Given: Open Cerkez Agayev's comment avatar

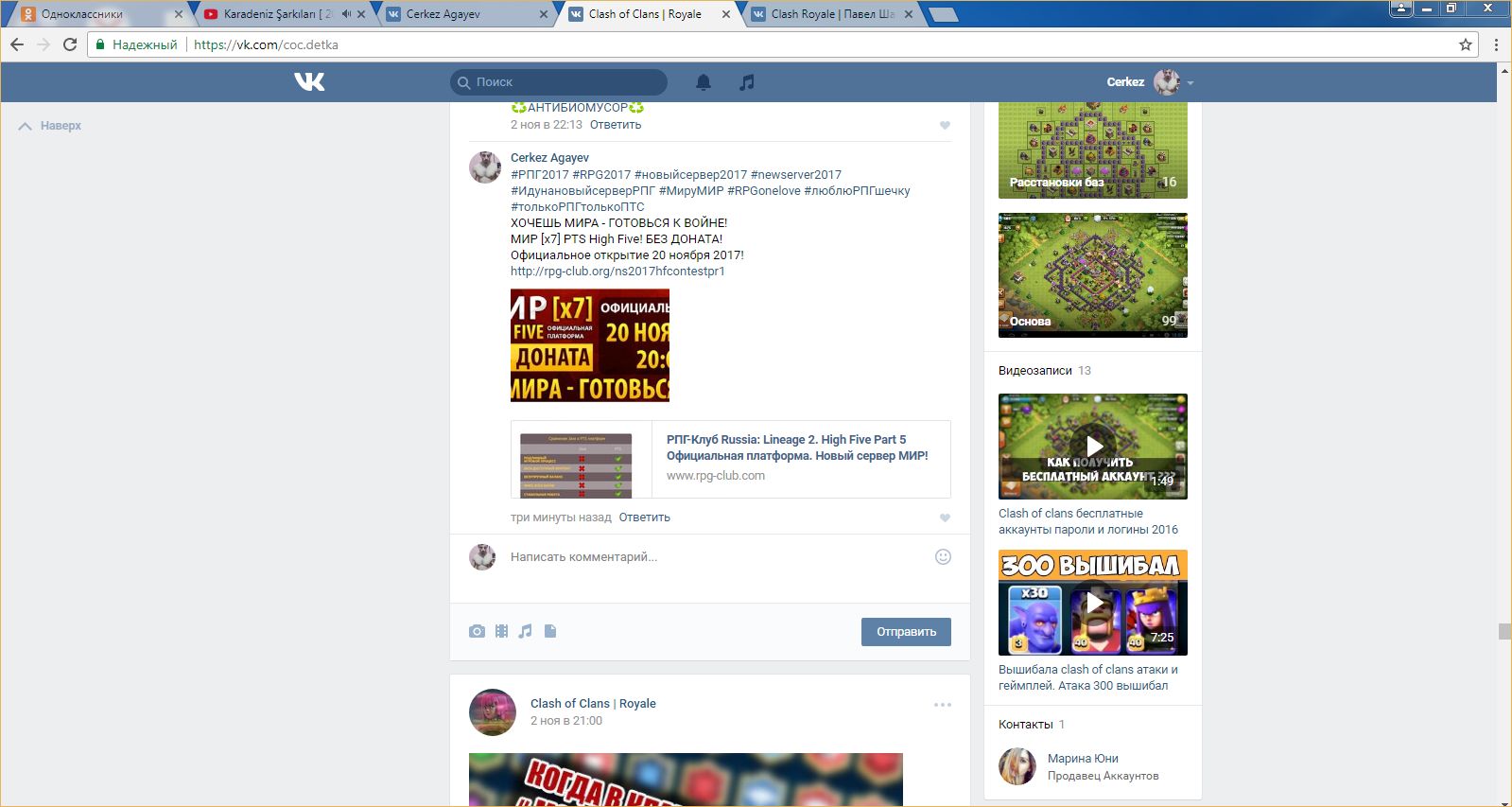Looking at the screenshot, I should point(485,167).
